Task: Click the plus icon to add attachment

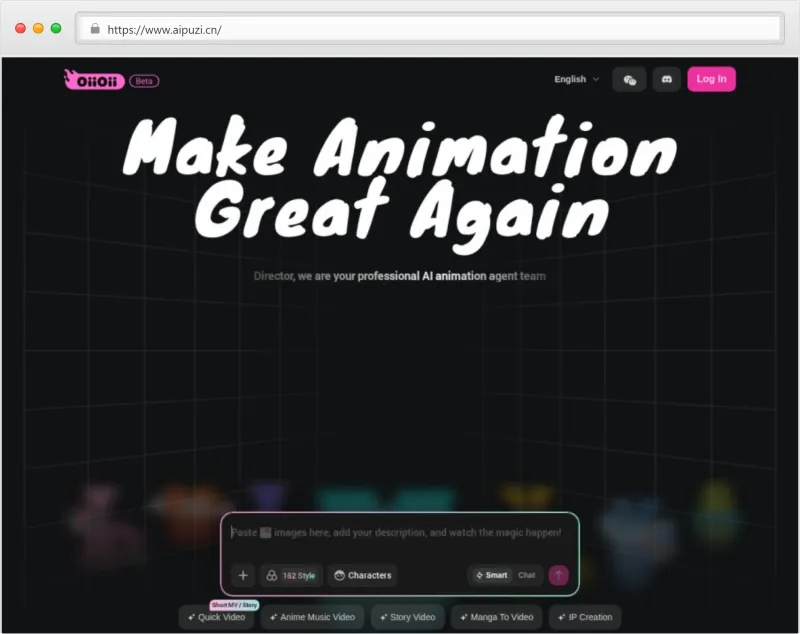Action: click(243, 575)
